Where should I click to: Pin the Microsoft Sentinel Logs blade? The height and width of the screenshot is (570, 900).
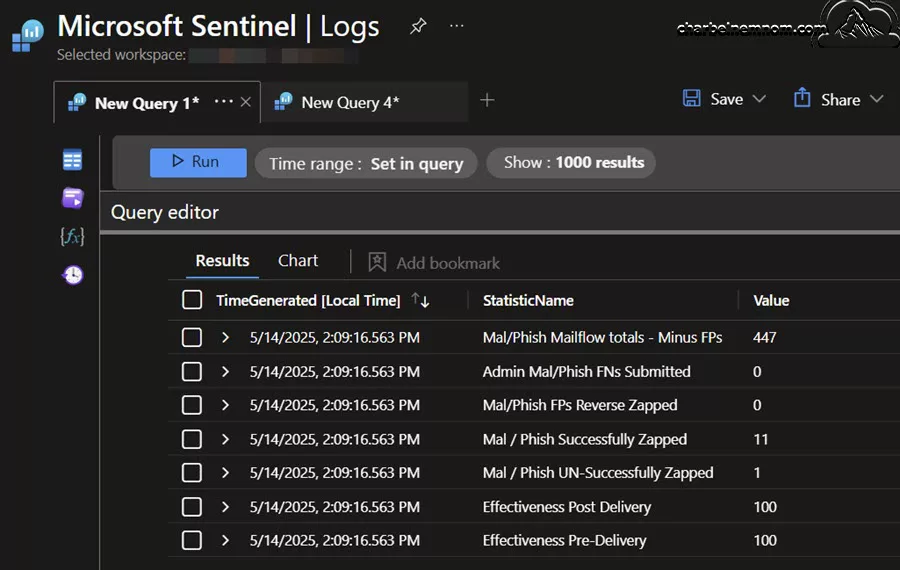click(x=418, y=26)
